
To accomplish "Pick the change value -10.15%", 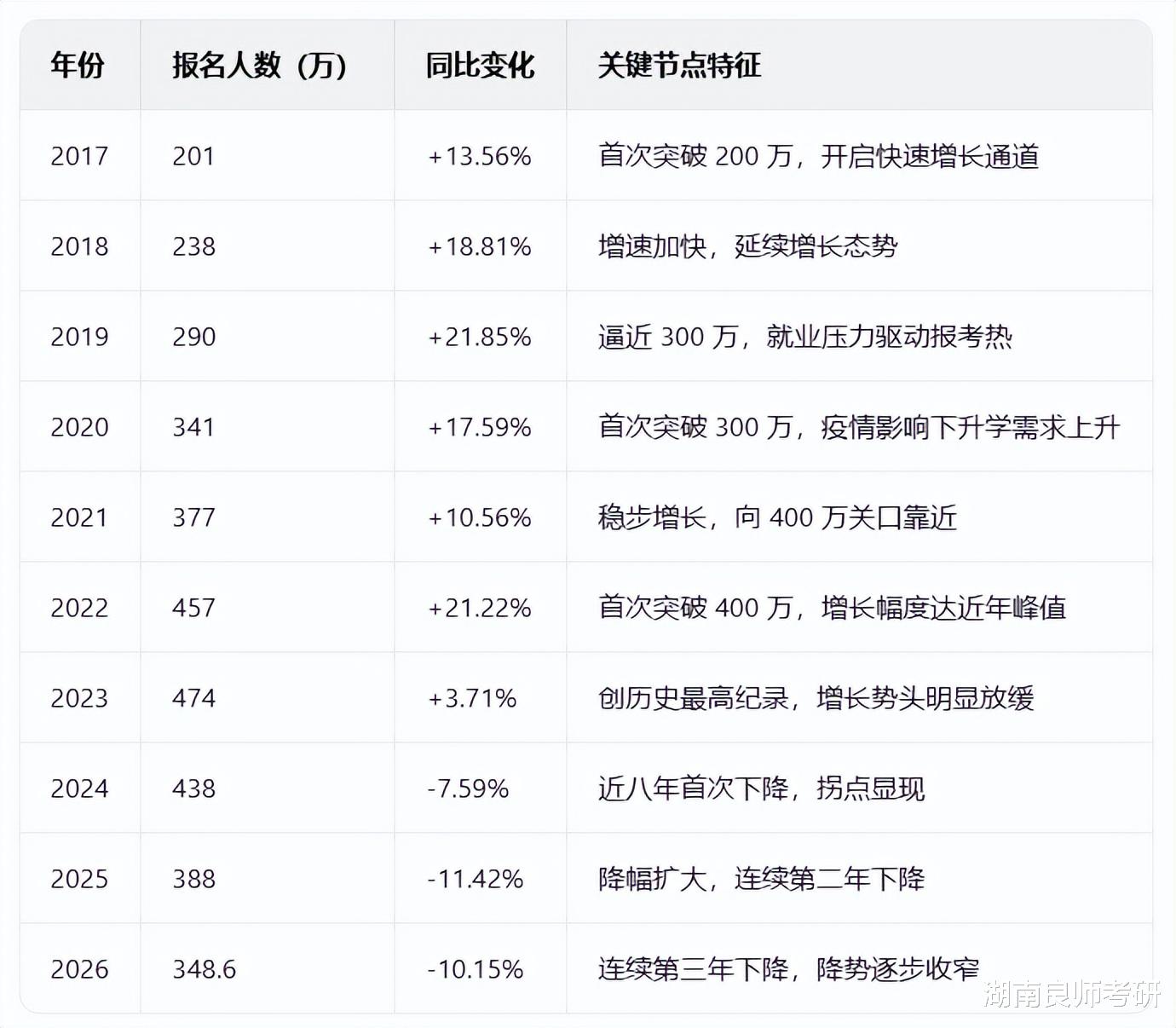I will [476, 969].
